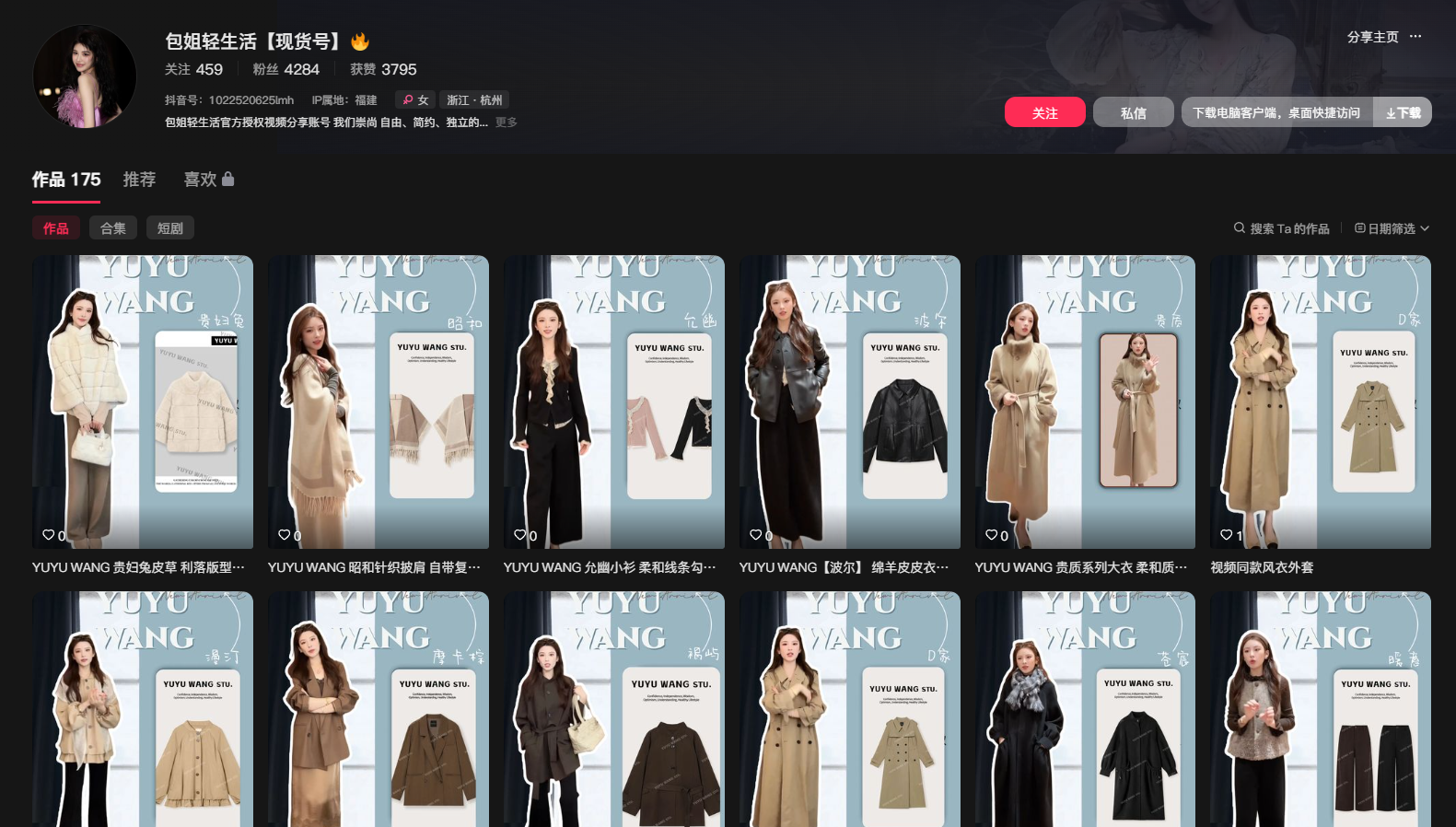Click the heart icon on 【波尔】绵羊皮皮衣 video

tap(756, 535)
